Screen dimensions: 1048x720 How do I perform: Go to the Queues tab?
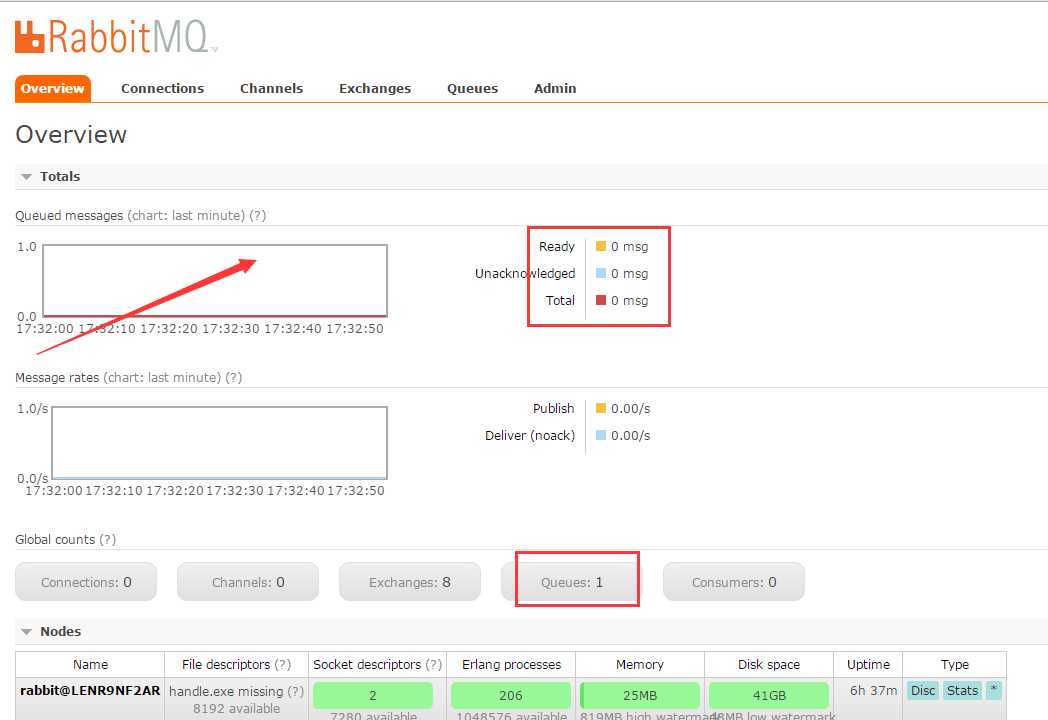473,88
